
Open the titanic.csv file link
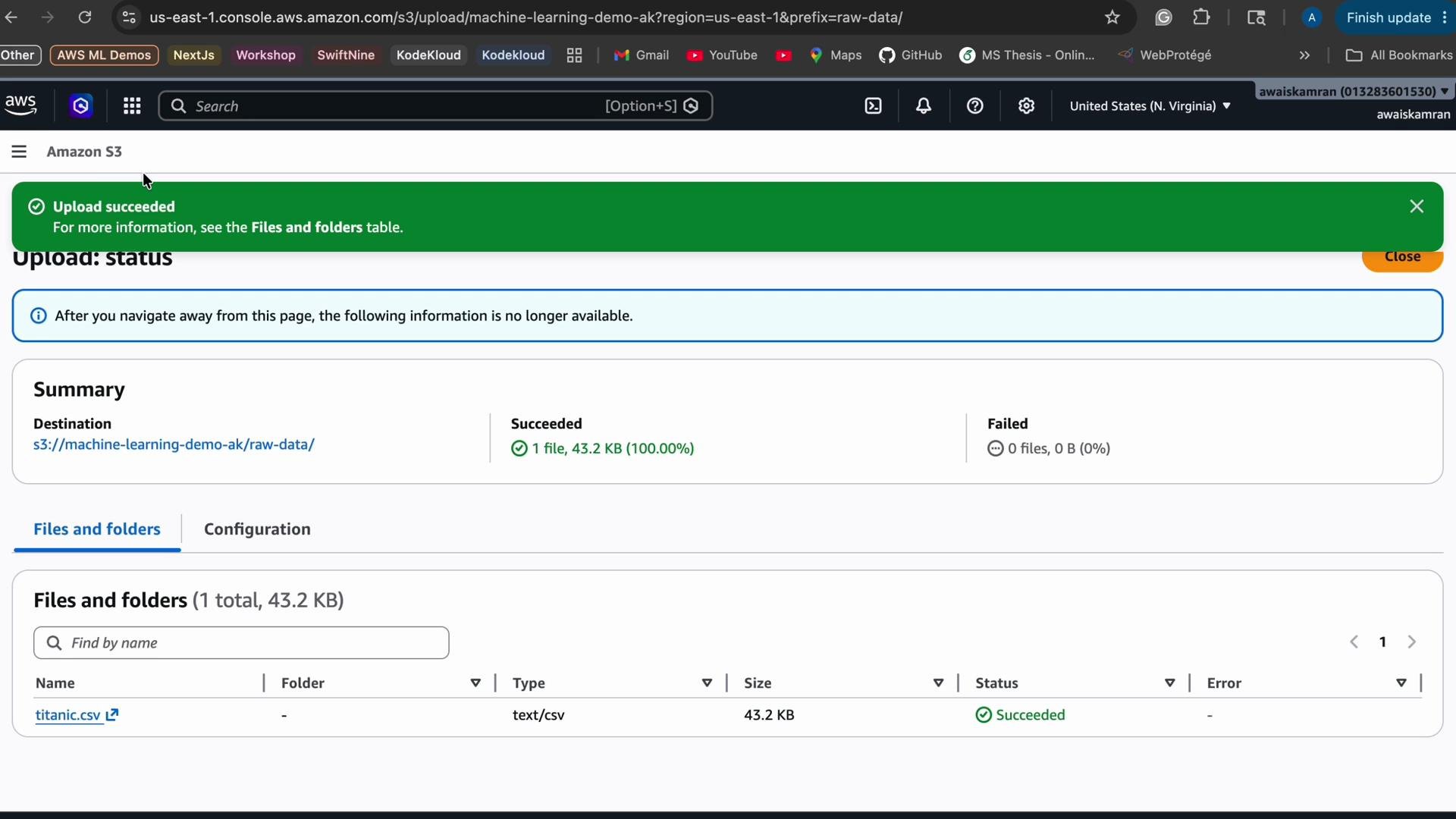[x=77, y=715]
